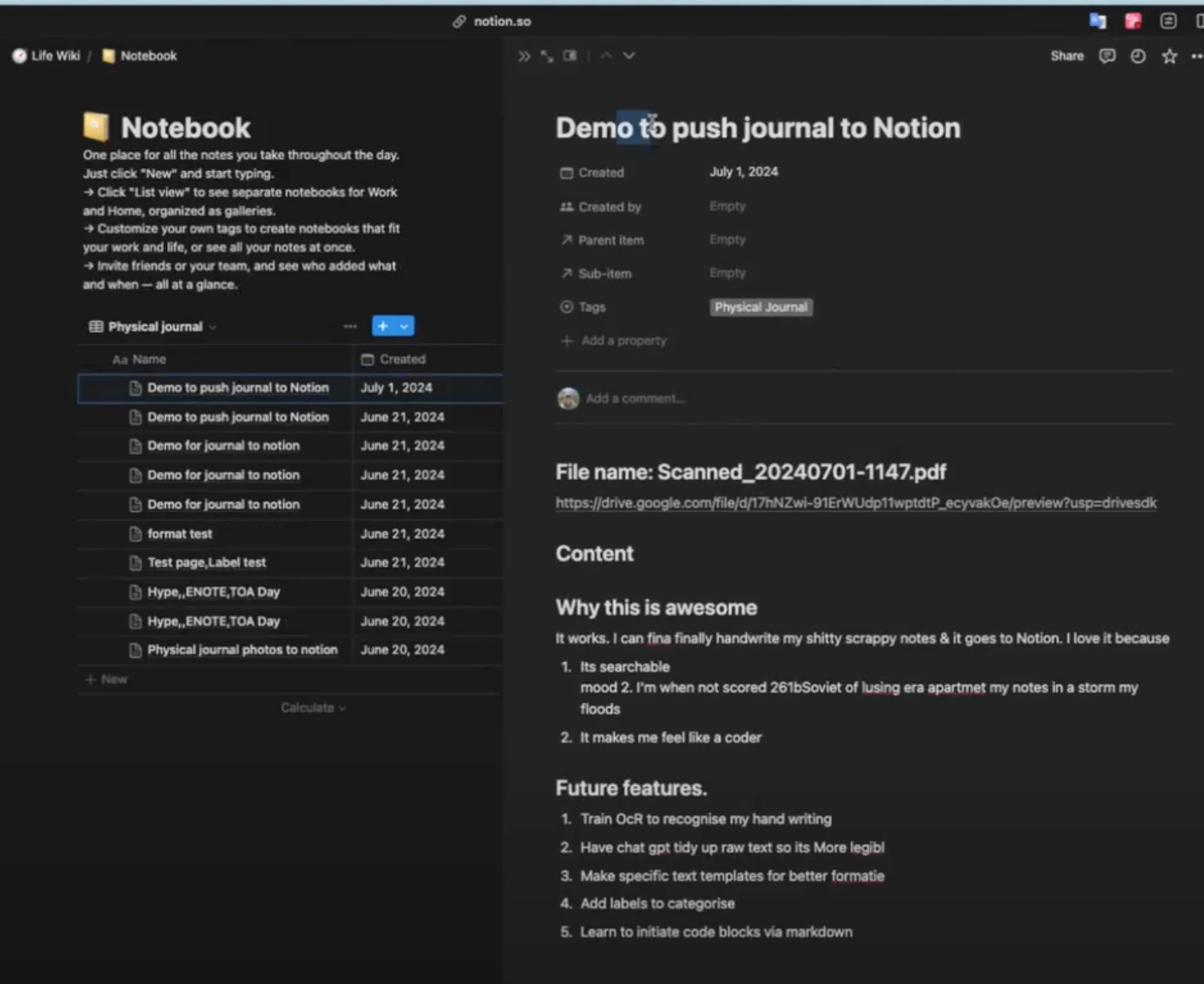Click the July 1, 2024 Created date value
The height and width of the screenshot is (984, 1204).
click(744, 171)
